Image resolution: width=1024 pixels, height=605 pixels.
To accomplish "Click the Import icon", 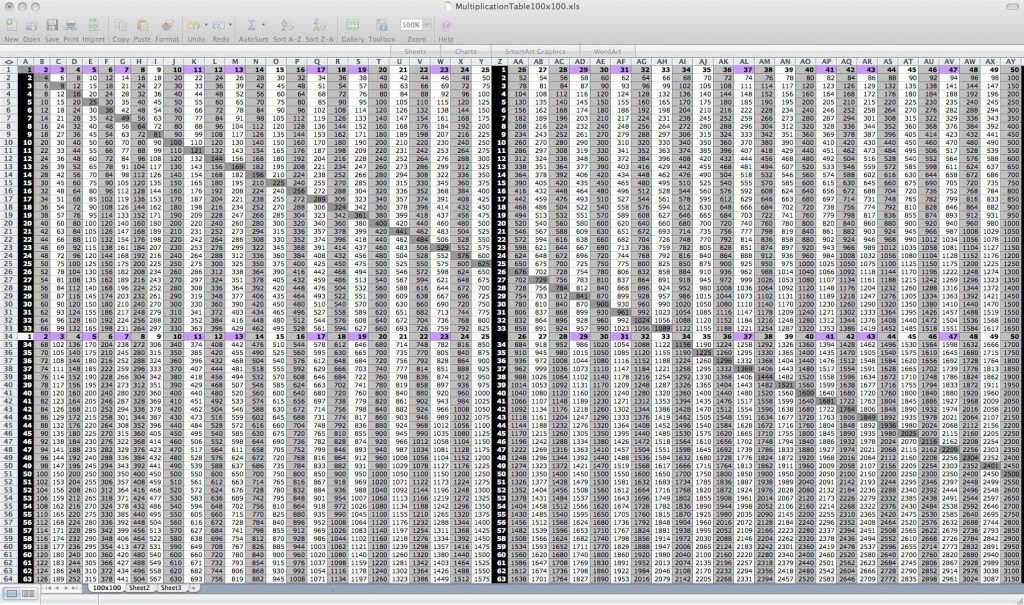I will [x=93, y=25].
